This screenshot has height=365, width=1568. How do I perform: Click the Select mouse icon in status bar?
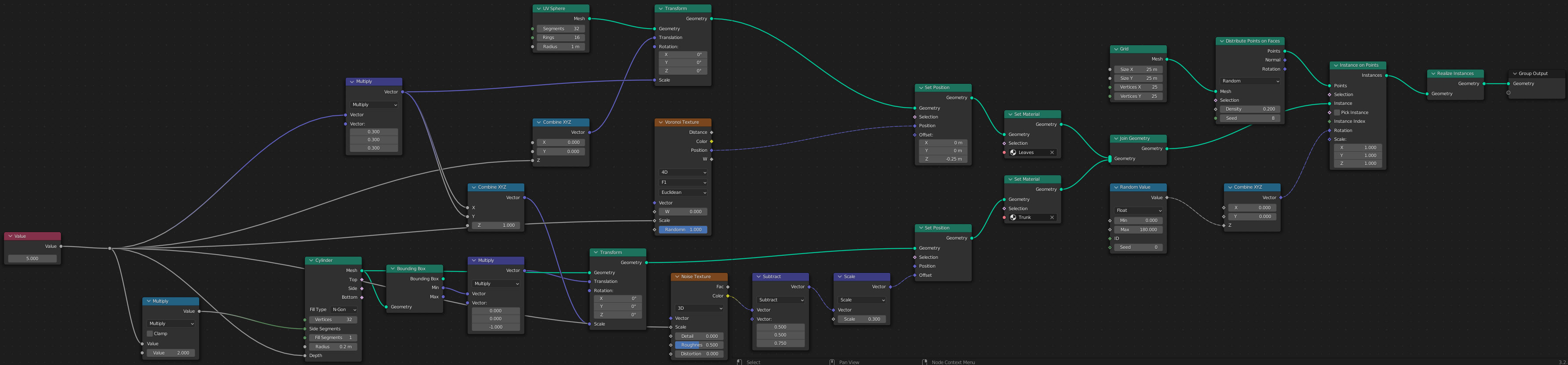739,362
